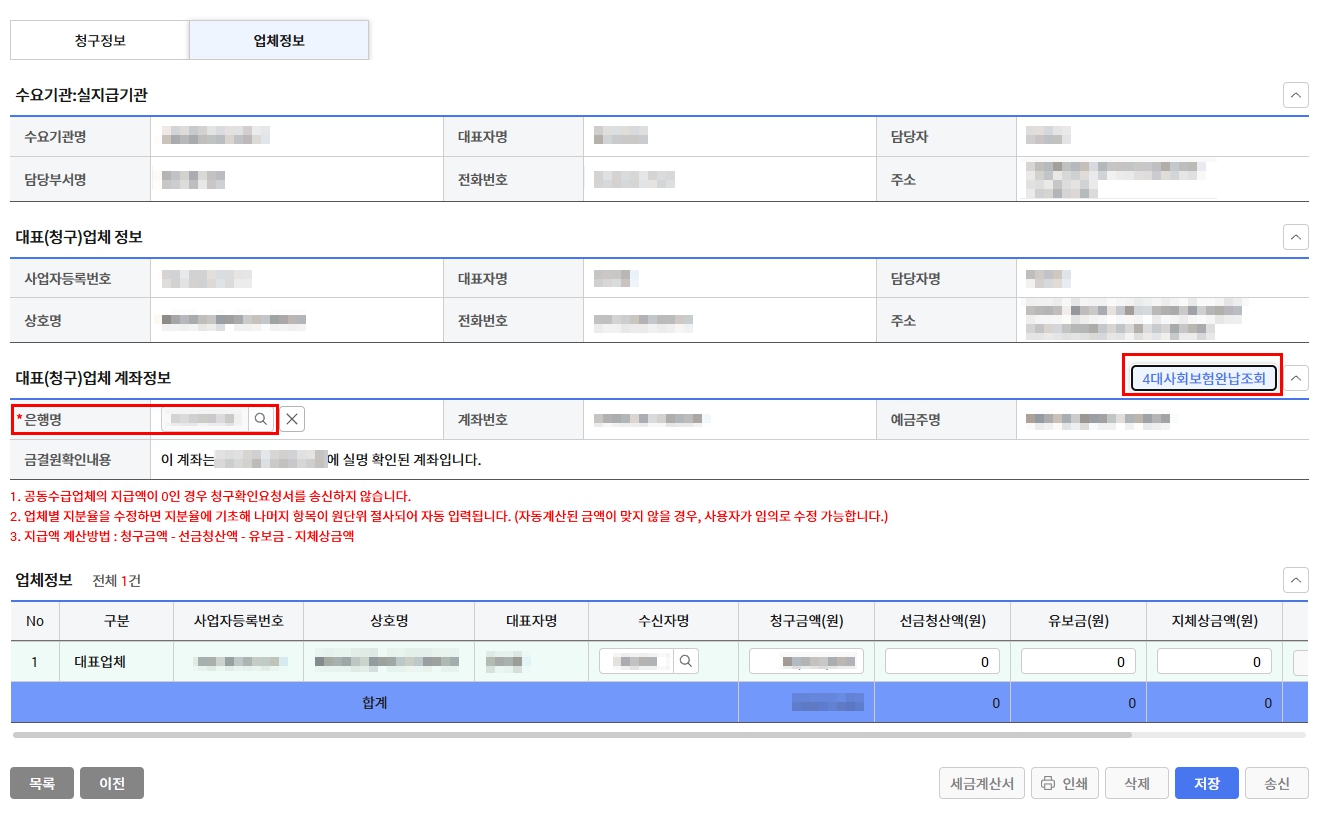
Task: Return to the list via 목록
Action: pos(41,783)
